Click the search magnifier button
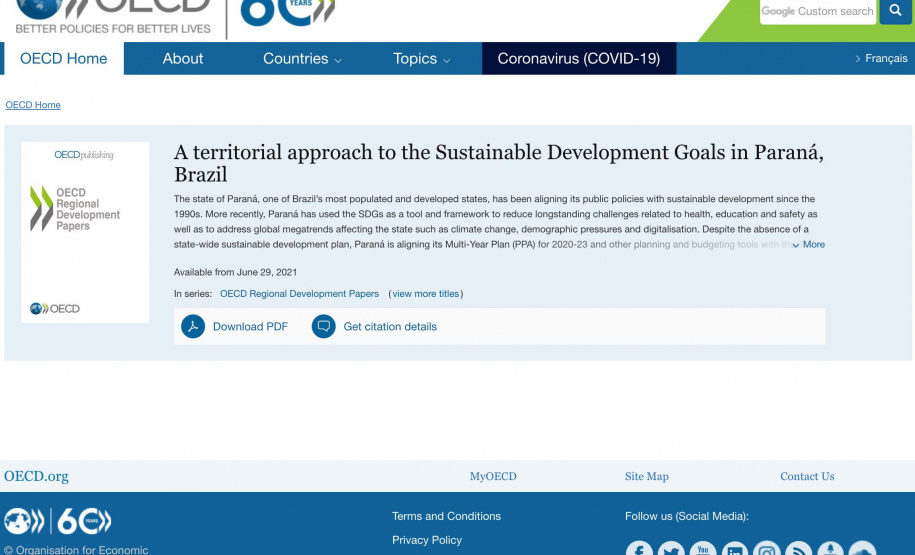Viewport: 915px width, 555px height. point(895,11)
